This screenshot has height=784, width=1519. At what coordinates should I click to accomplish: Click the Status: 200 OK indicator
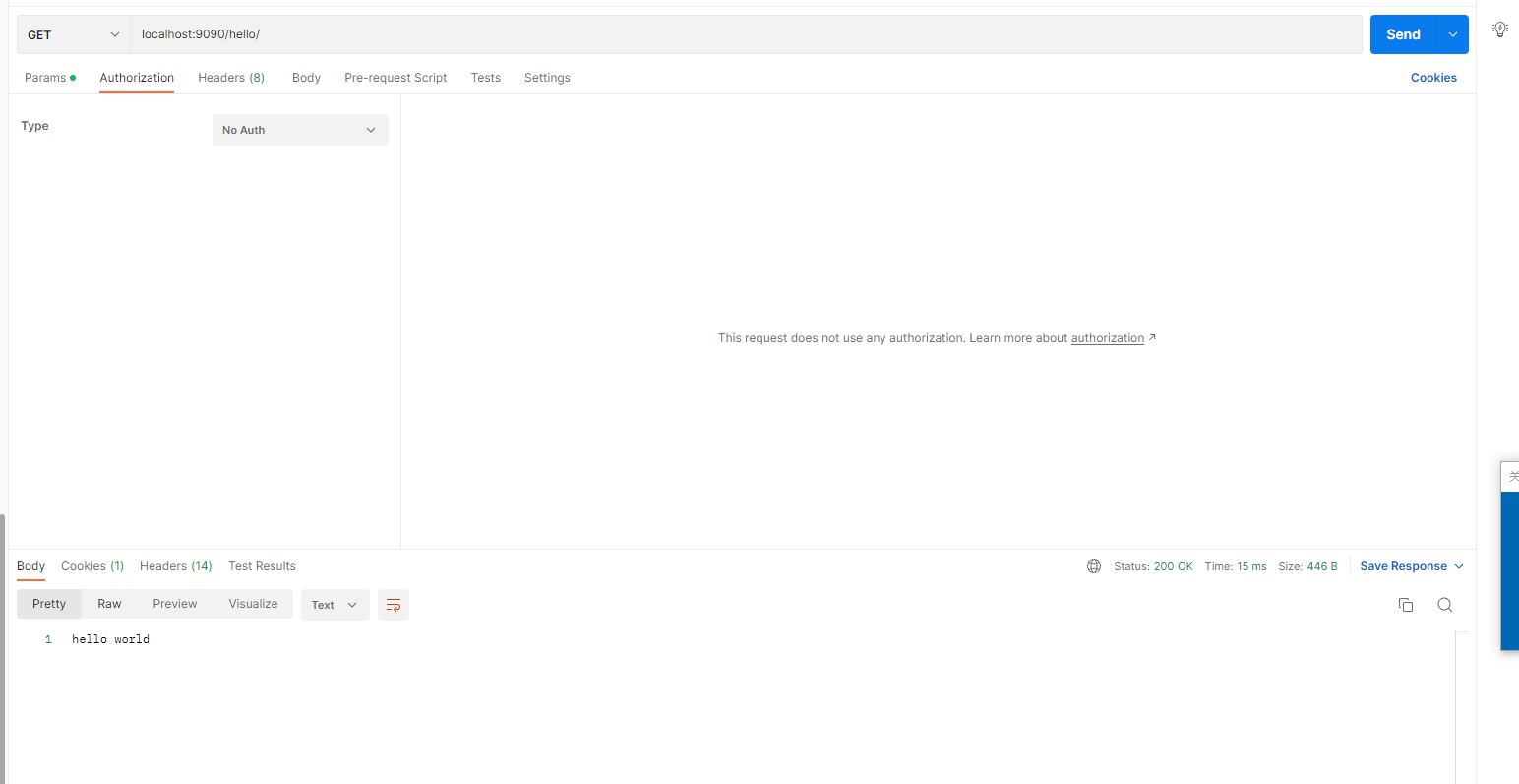pos(1153,566)
